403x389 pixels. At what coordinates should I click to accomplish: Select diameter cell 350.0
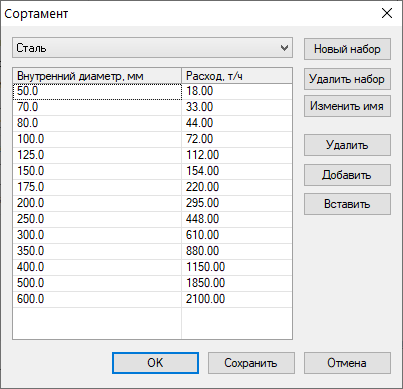click(x=97, y=251)
